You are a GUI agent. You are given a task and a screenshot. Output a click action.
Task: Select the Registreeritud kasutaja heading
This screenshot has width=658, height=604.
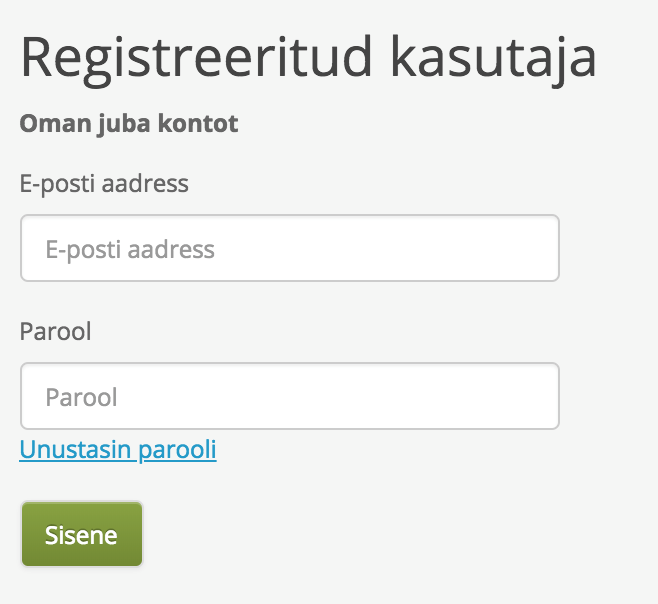click(308, 59)
